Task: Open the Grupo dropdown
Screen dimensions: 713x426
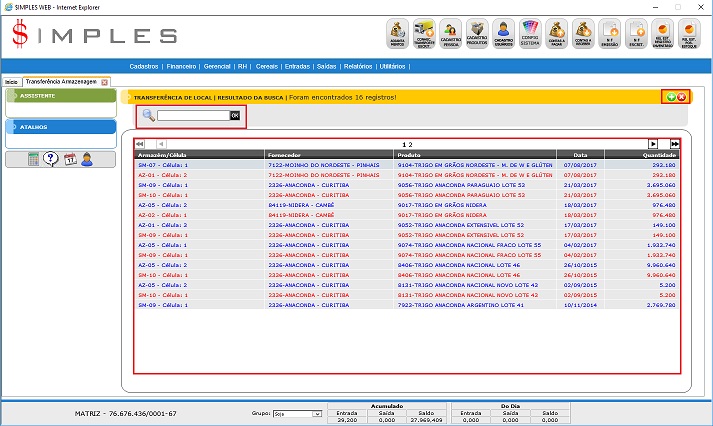Action: (x=297, y=413)
